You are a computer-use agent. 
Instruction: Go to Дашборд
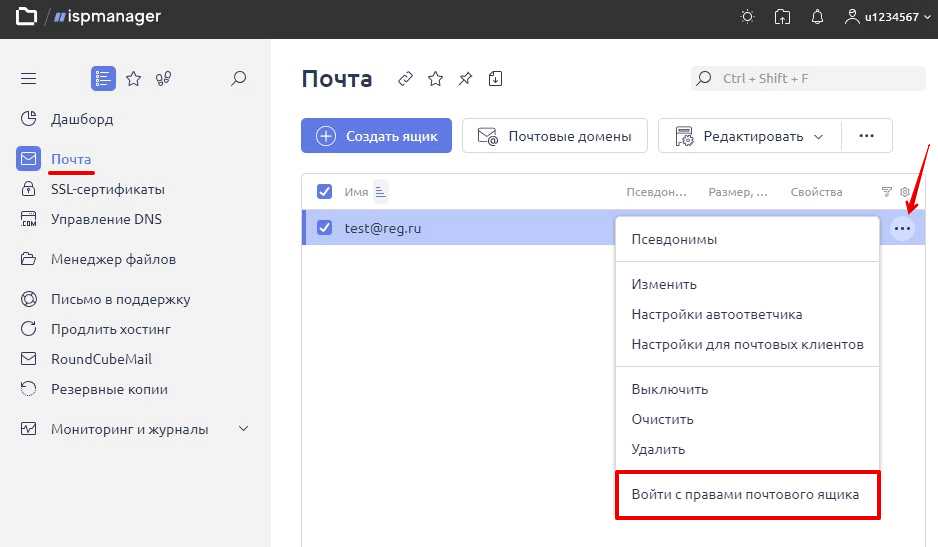[82, 119]
